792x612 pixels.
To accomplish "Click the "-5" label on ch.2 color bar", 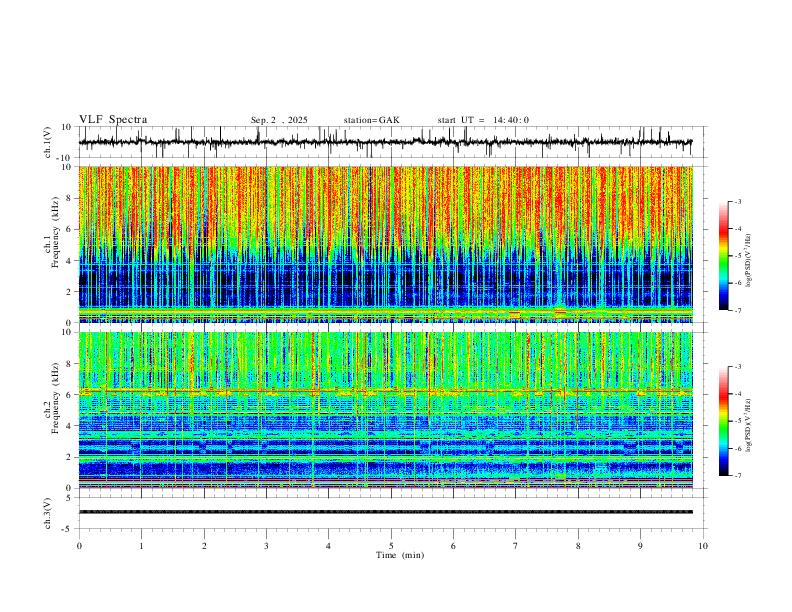I will tap(738, 421).
